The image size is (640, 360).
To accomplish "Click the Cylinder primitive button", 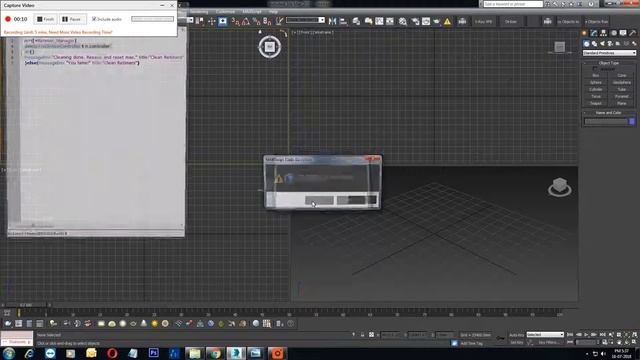I will coord(596,89).
